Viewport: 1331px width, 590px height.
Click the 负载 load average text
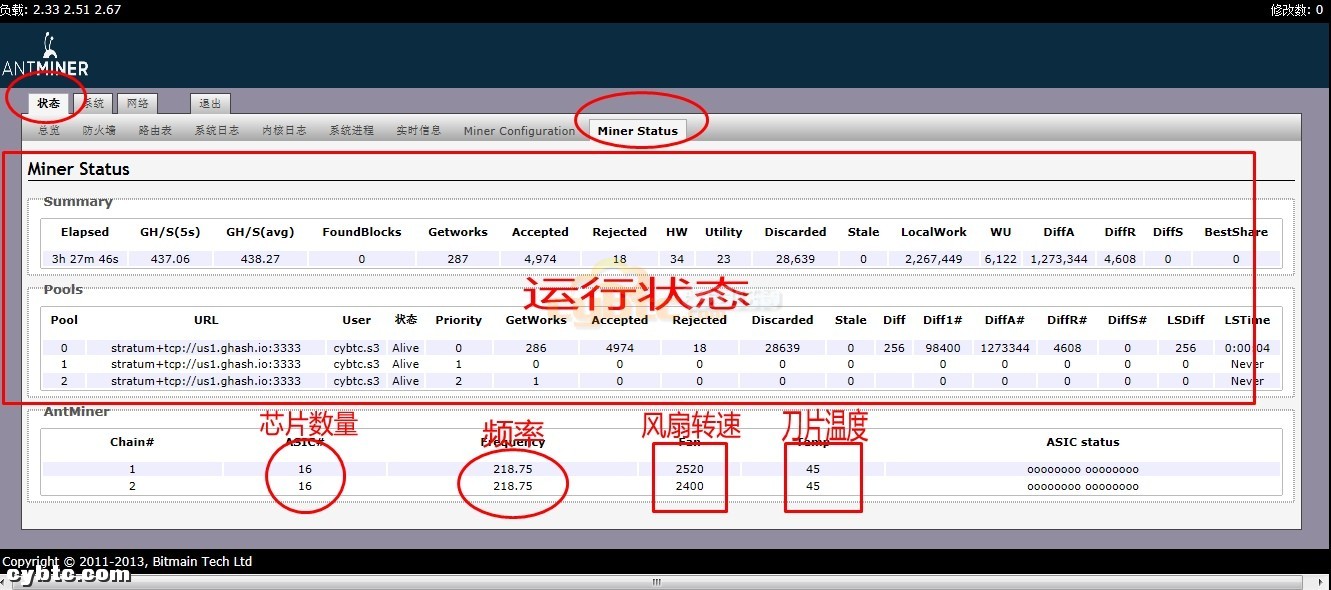coord(60,9)
